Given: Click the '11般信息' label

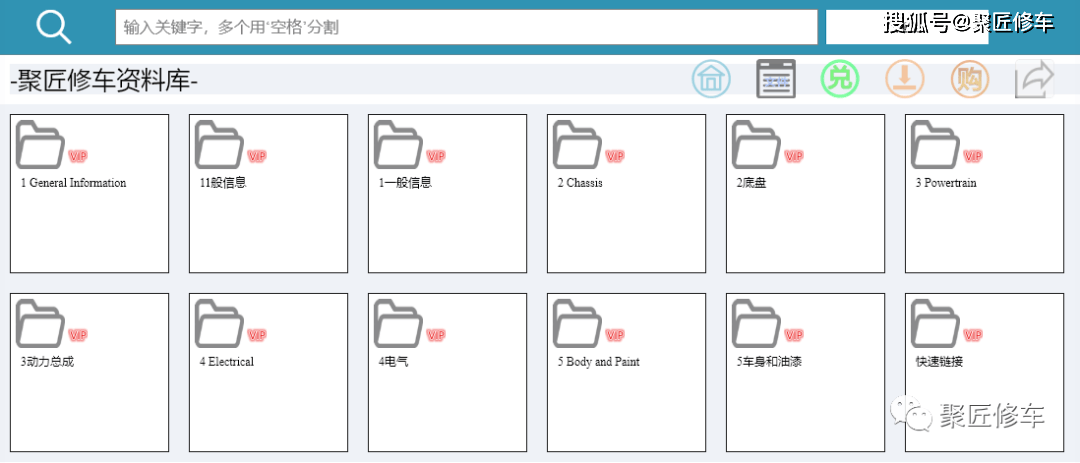Looking at the screenshot, I should click(223, 183).
